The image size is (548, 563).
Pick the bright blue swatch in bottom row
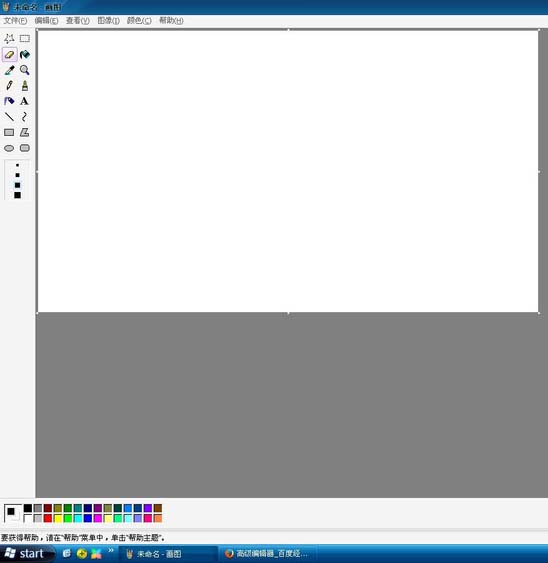[88, 518]
